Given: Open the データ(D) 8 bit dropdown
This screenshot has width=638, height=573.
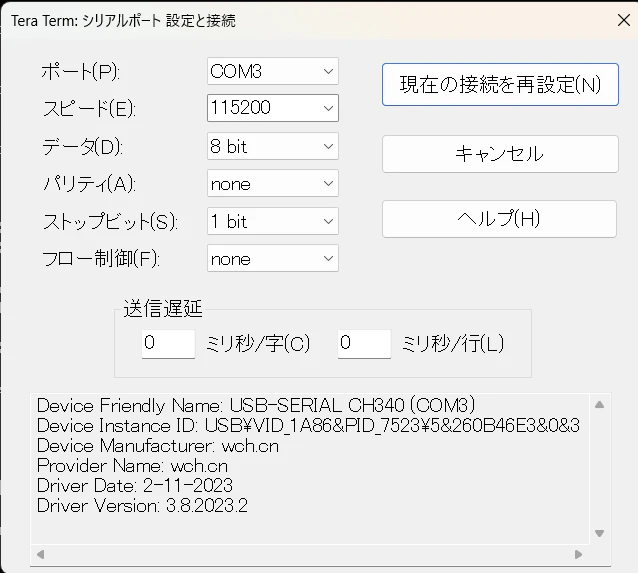Looking at the screenshot, I should pos(273,146).
